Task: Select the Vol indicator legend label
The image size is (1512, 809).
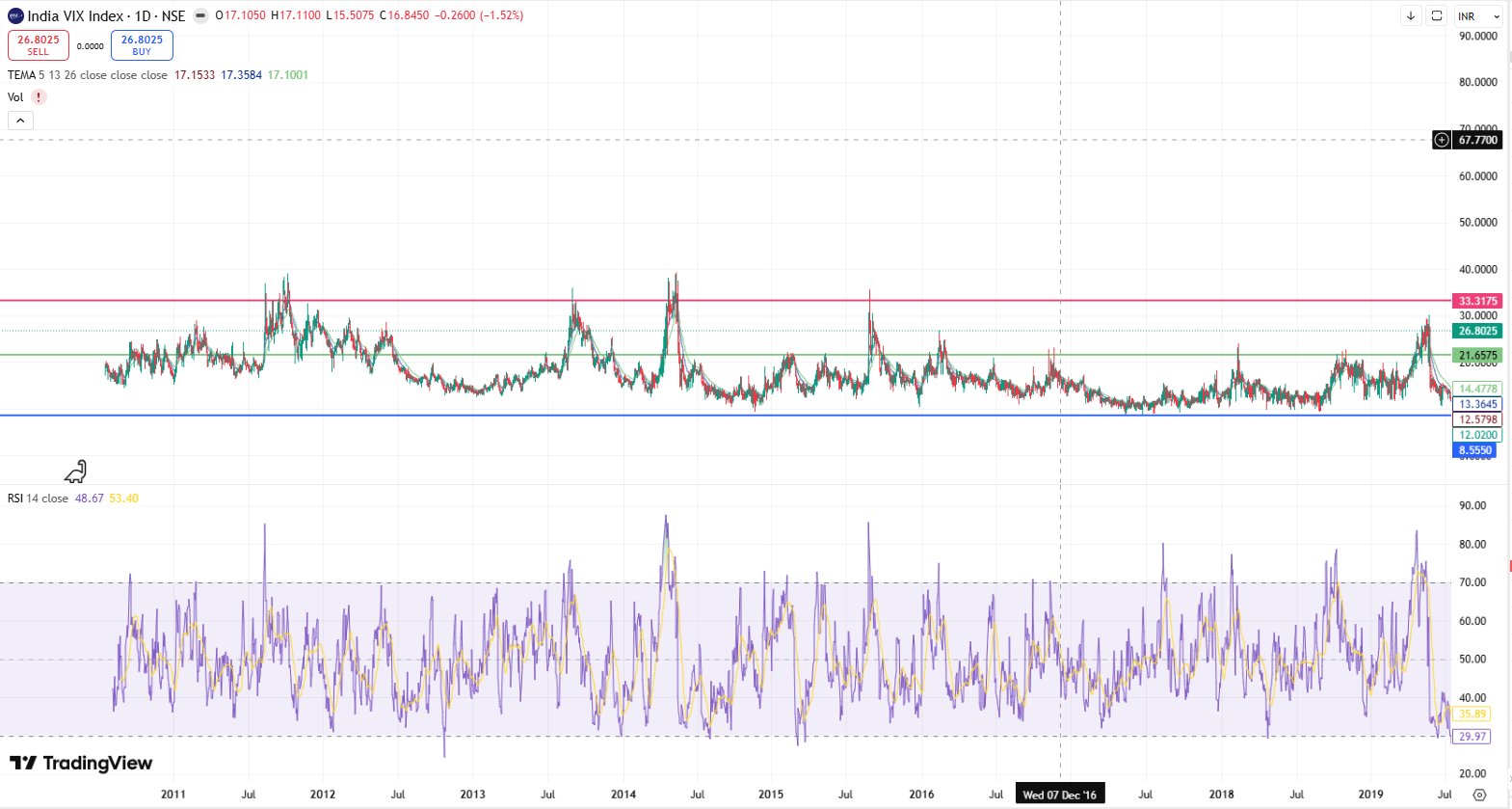Action: (x=15, y=97)
